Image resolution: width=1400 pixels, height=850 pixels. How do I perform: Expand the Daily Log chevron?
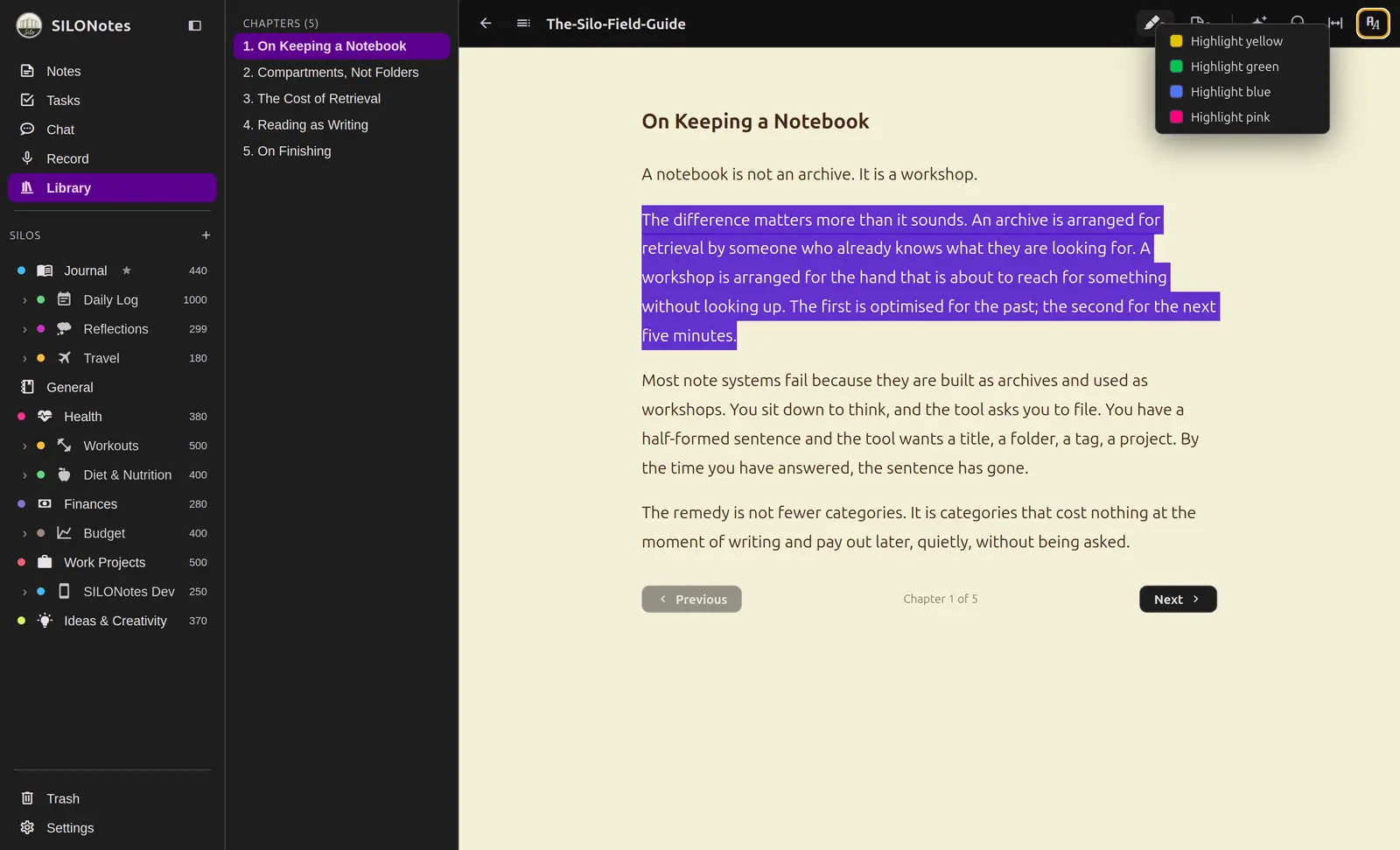coord(24,300)
